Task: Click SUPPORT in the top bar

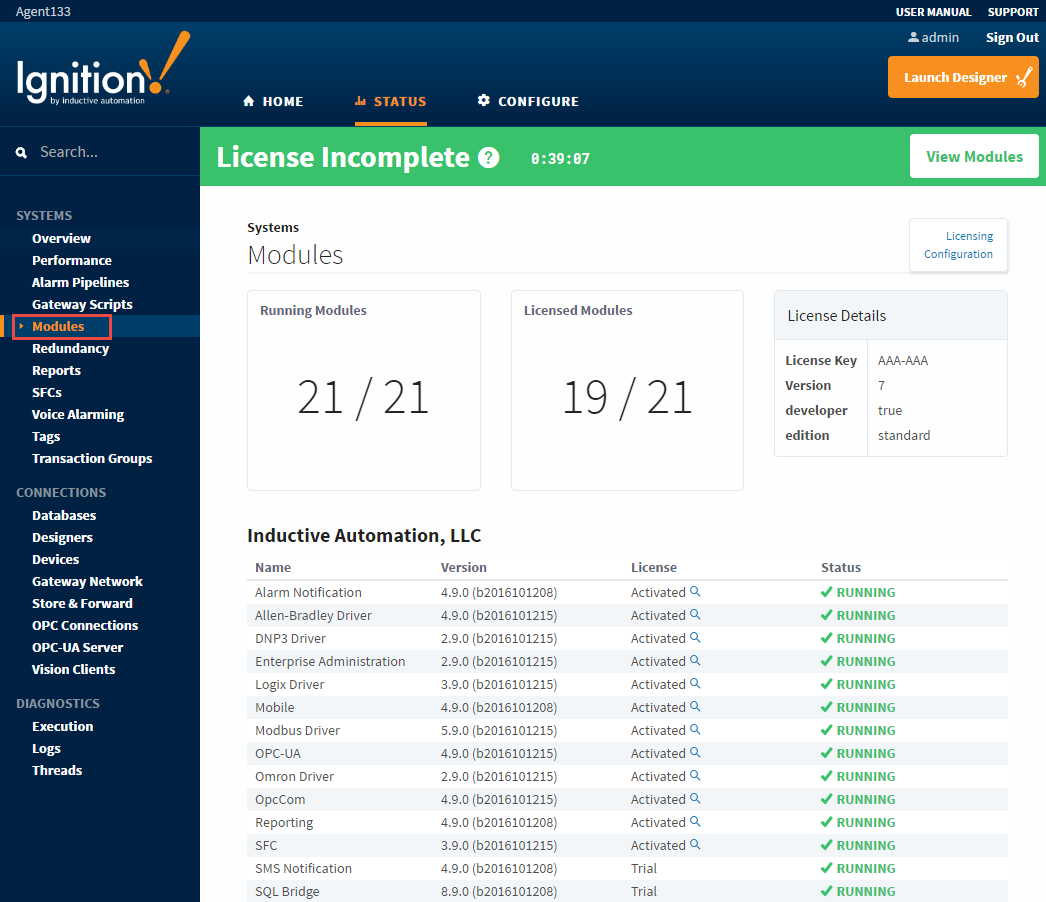Action: [x=1013, y=11]
